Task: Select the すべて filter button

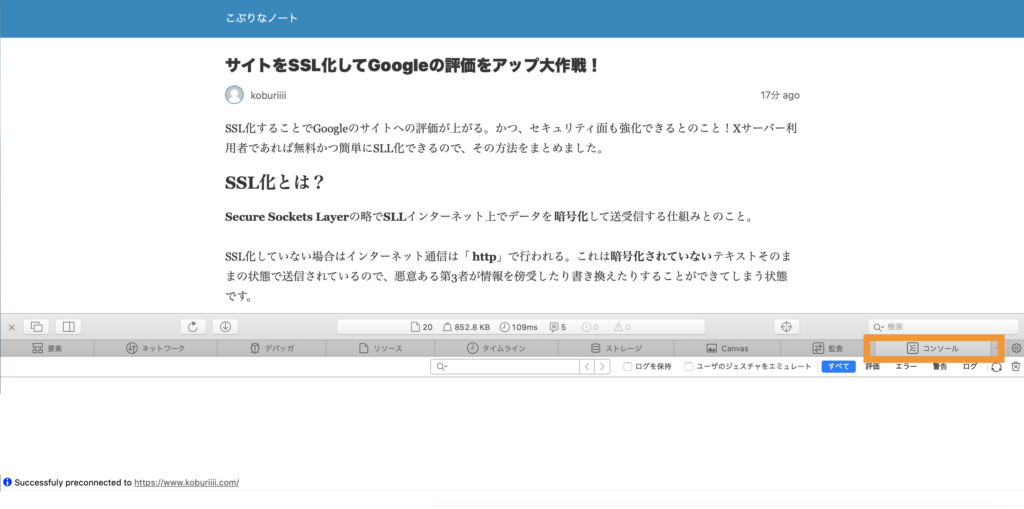Action: coord(838,367)
